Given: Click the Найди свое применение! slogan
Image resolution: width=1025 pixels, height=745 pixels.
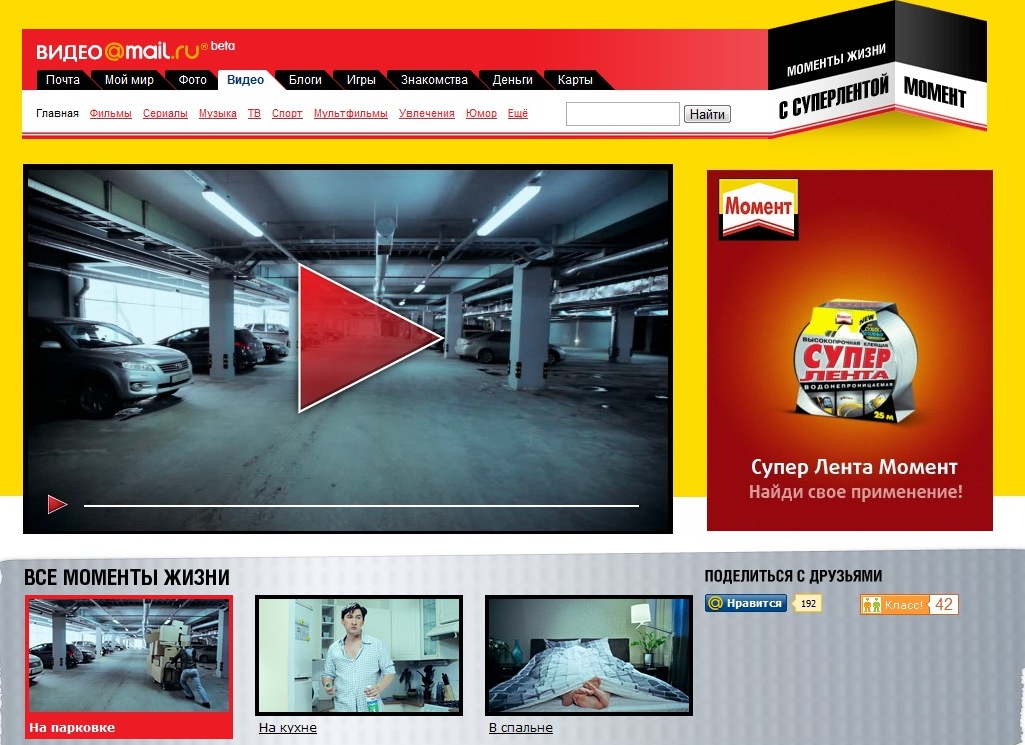Looking at the screenshot, I should [x=856, y=492].
